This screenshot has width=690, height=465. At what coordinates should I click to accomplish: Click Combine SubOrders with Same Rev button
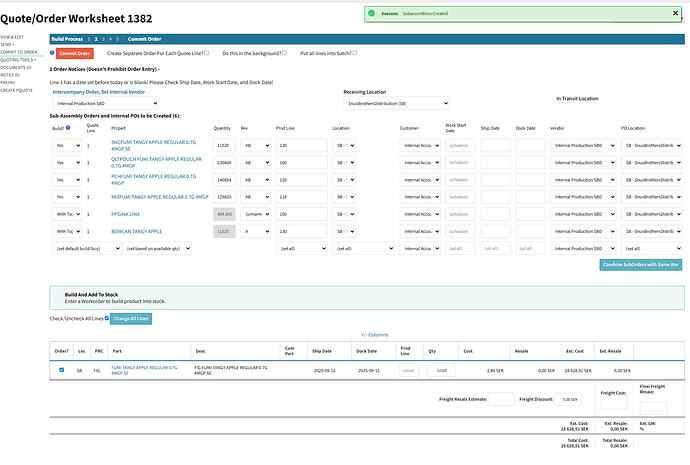pyautogui.click(x=641, y=265)
